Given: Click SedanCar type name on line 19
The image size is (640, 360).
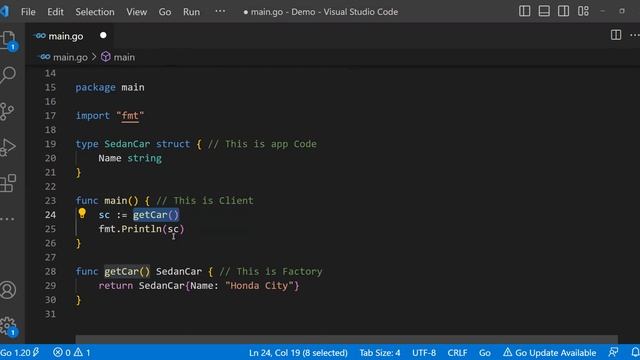Looking at the screenshot, I should click(127, 144).
